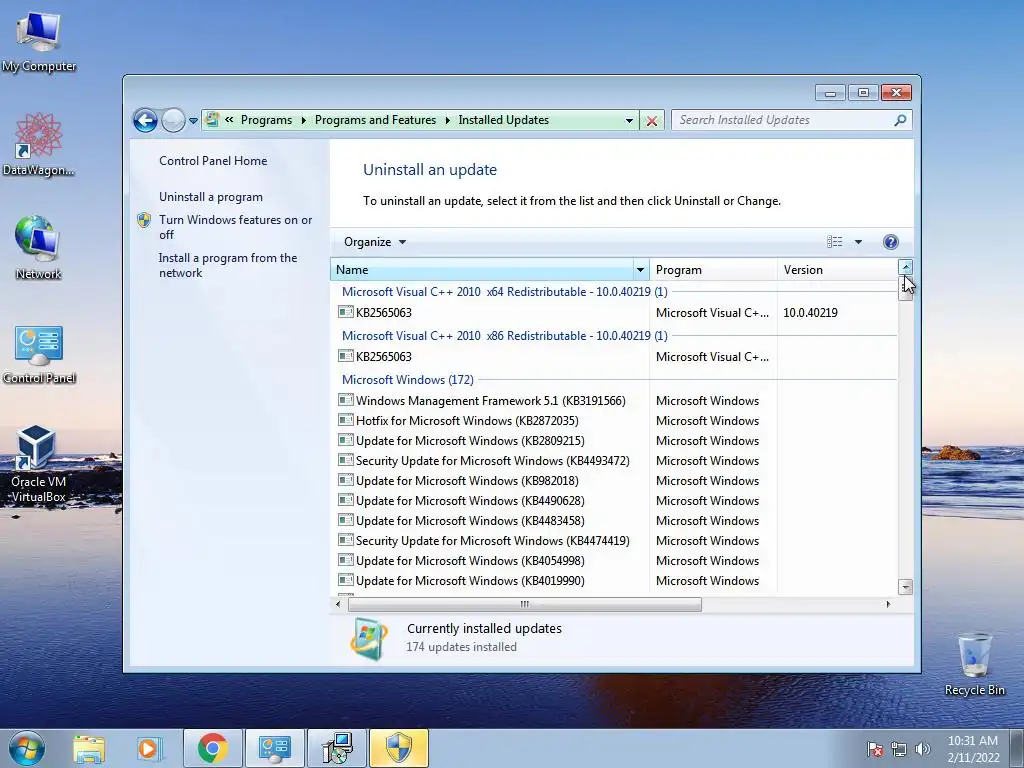
Task: Open the recent pages dropdown arrow
Action: pos(193,121)
